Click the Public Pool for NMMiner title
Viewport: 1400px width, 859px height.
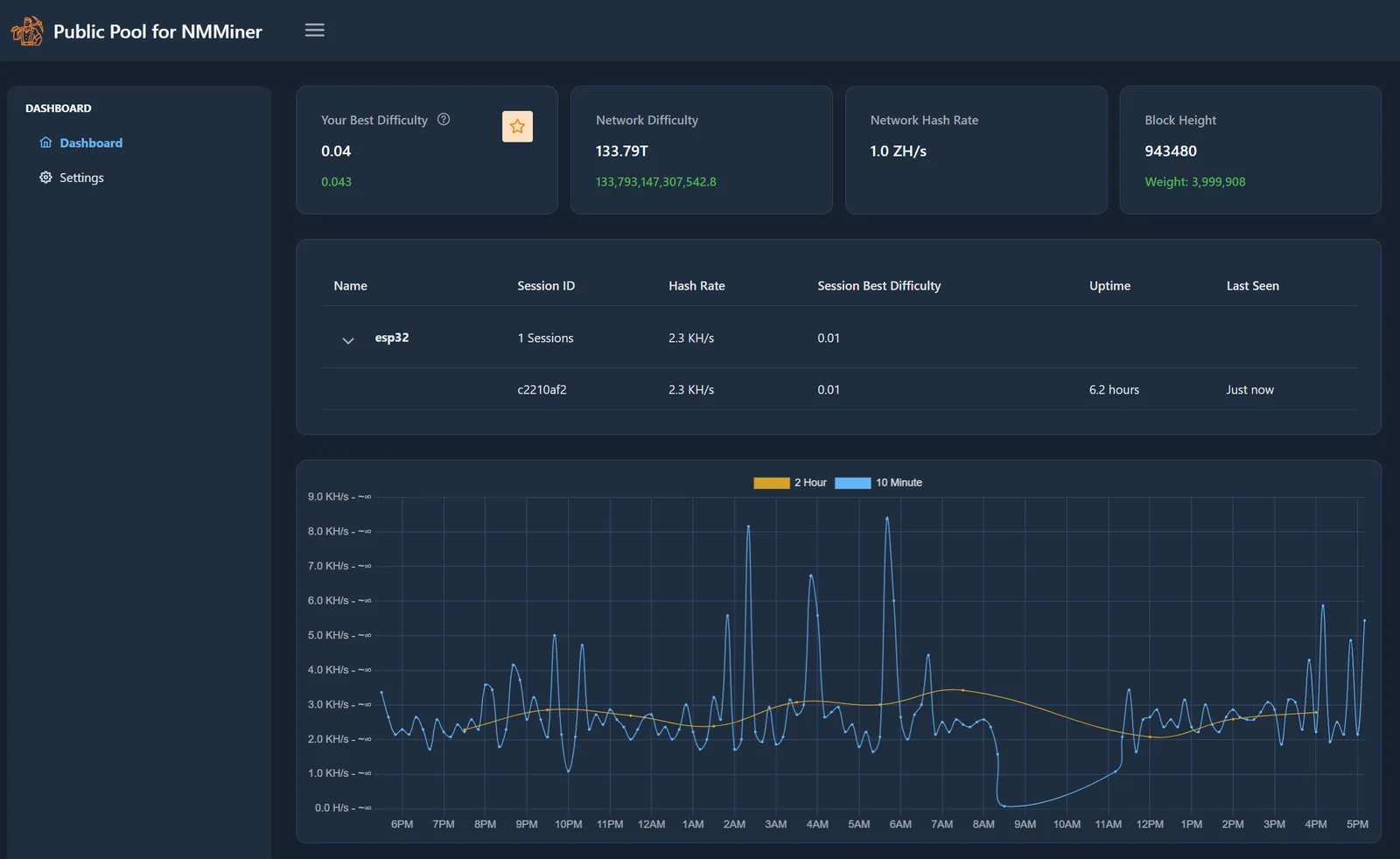tap(157, 31)
